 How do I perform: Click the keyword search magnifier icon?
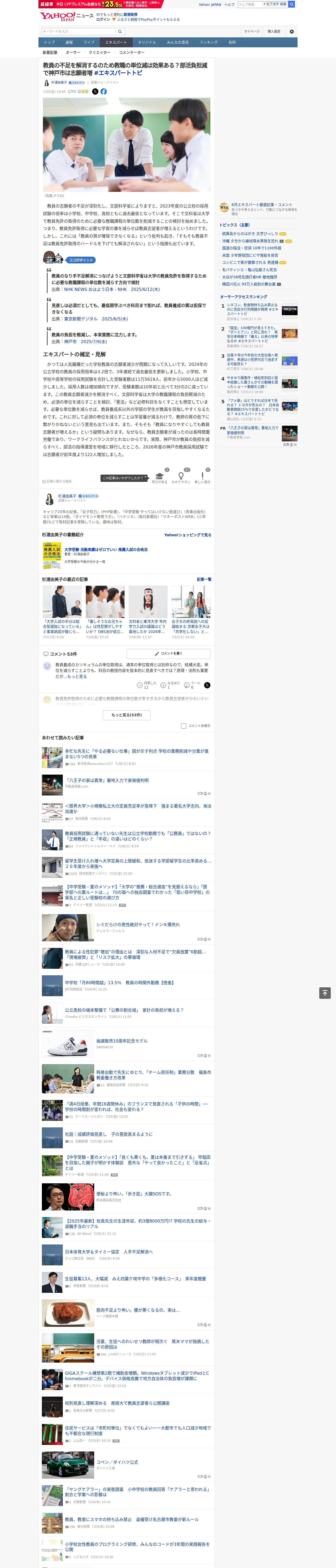(120, 32)
